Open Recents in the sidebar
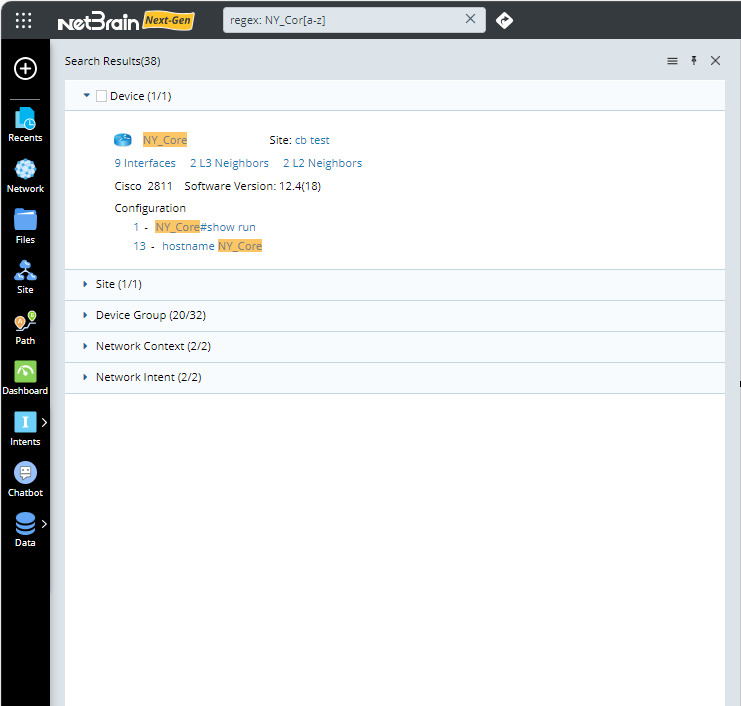The image size is (741, 706). tap(25, 125)
